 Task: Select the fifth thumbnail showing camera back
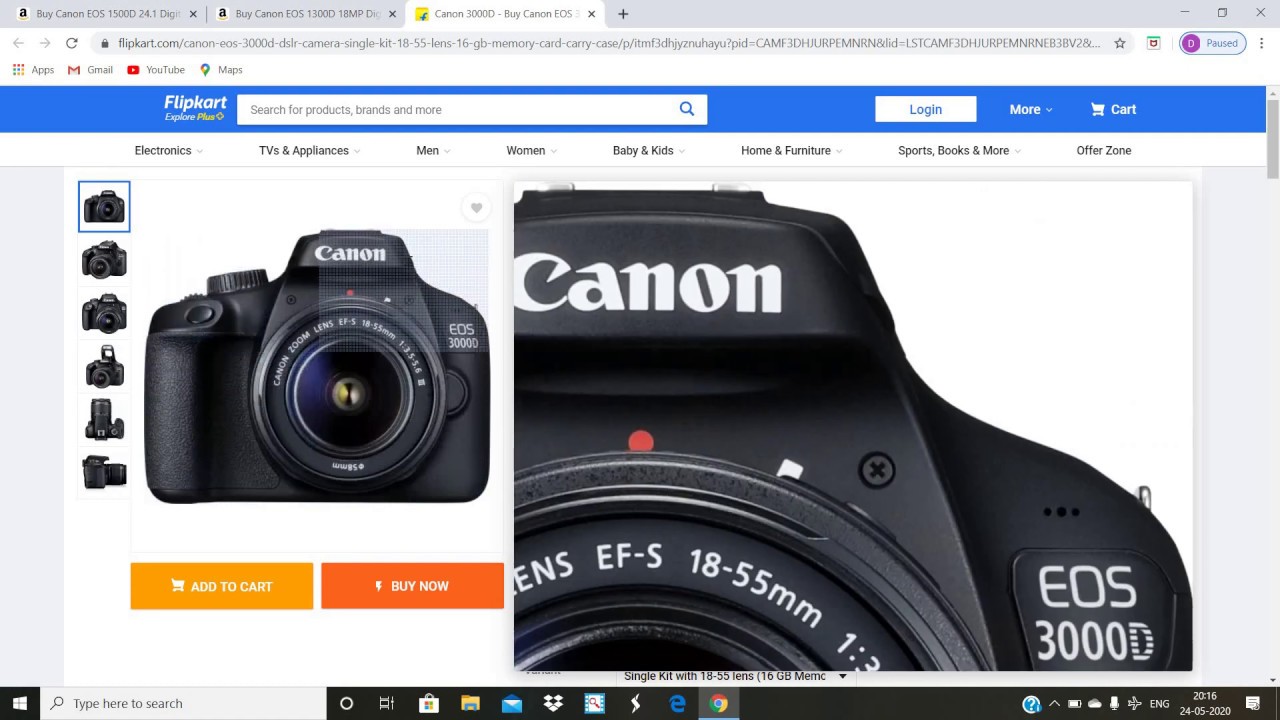tap(104, 419)
